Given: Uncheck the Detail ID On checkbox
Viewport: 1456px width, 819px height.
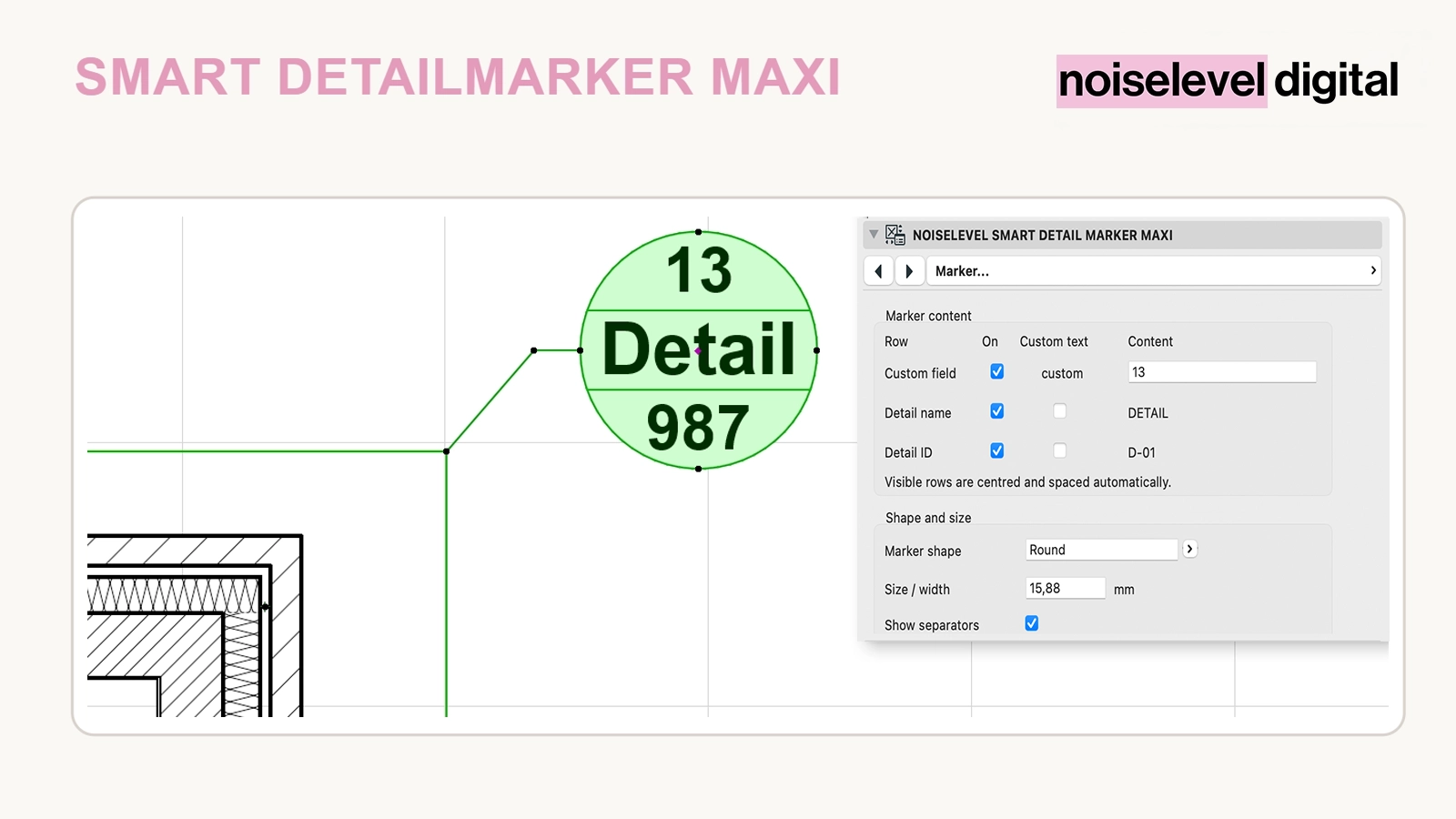Looking at the screenshot, I should tap(997, 450).
